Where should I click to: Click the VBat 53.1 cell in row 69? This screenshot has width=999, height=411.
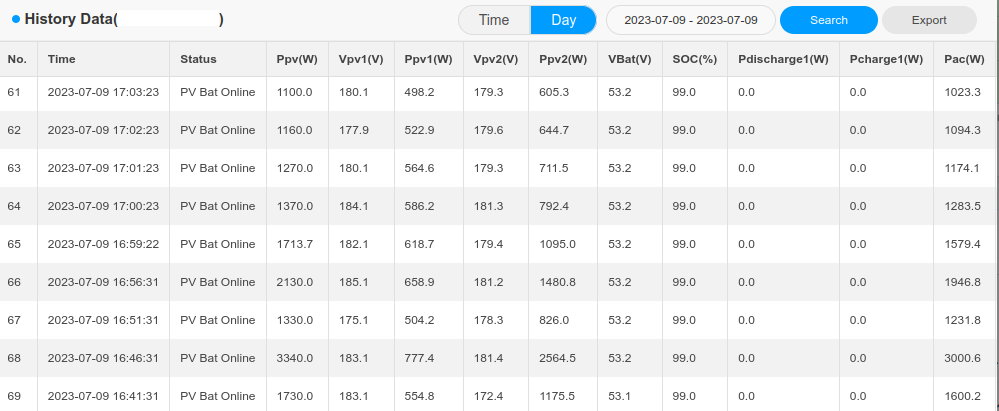(x=619, y=396)
